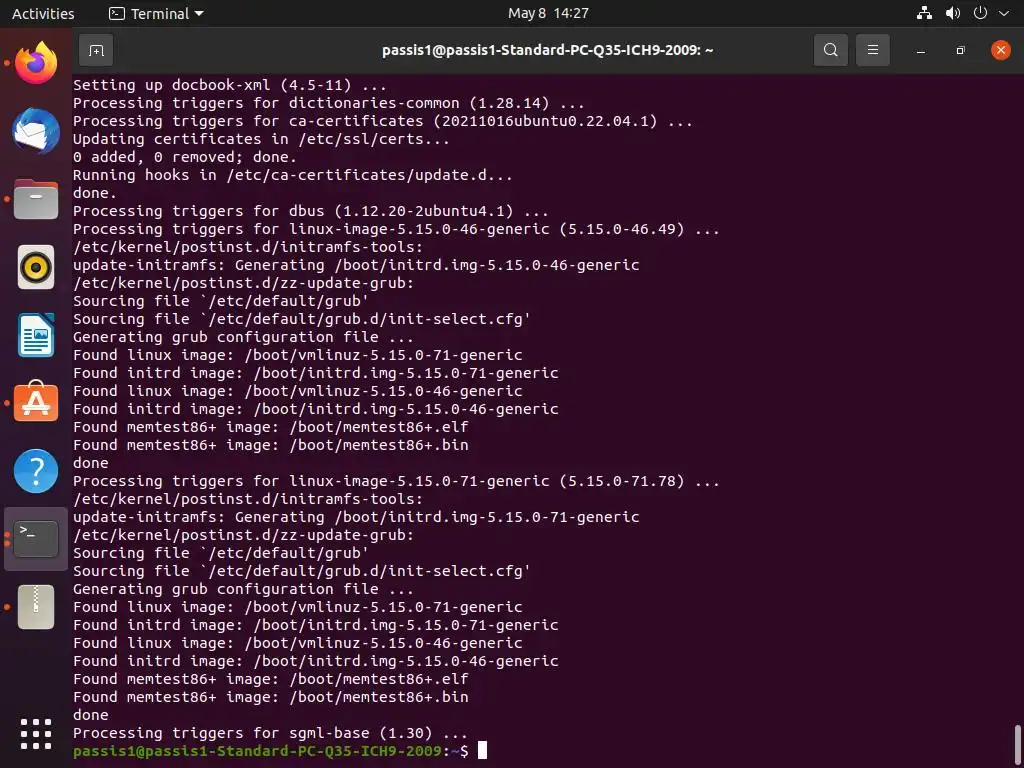Click the terminal prompt cursor
Viewport: 1024px width, 768px height.
(482, 750)
